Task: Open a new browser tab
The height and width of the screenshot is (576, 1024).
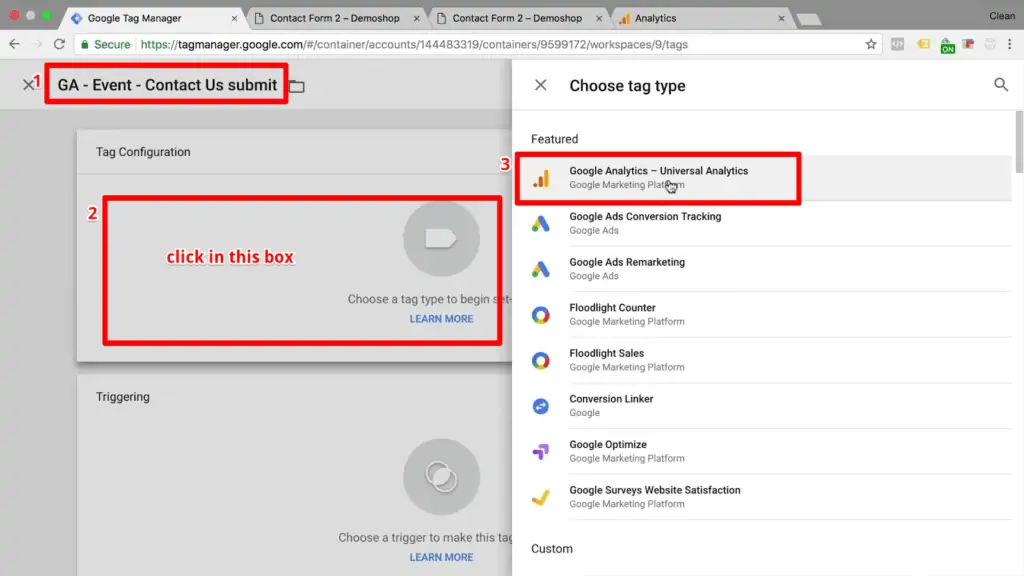Action: [x=809, y=20]
